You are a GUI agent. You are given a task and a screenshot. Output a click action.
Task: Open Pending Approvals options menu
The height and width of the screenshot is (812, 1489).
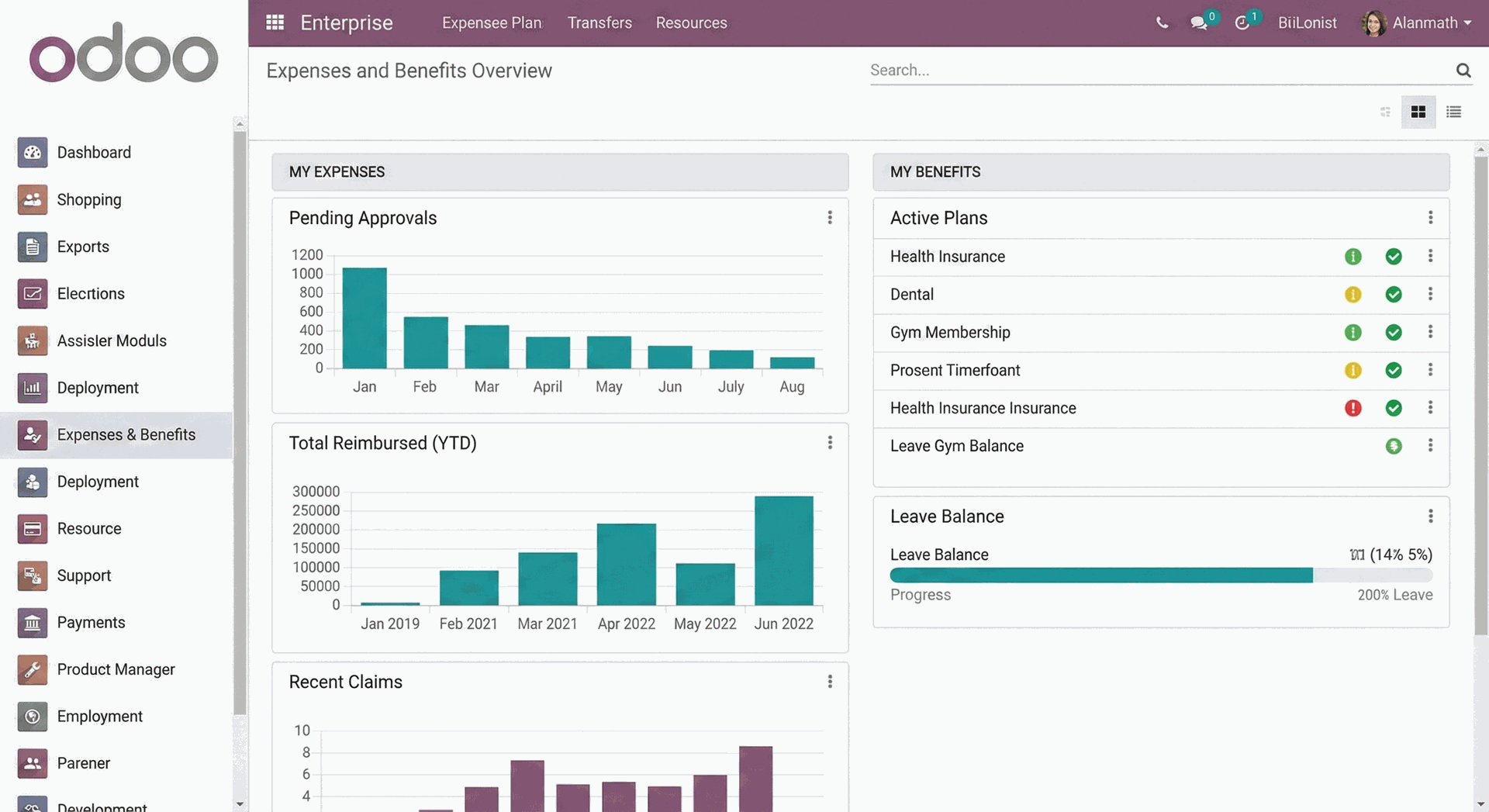(x=829, y=218)
